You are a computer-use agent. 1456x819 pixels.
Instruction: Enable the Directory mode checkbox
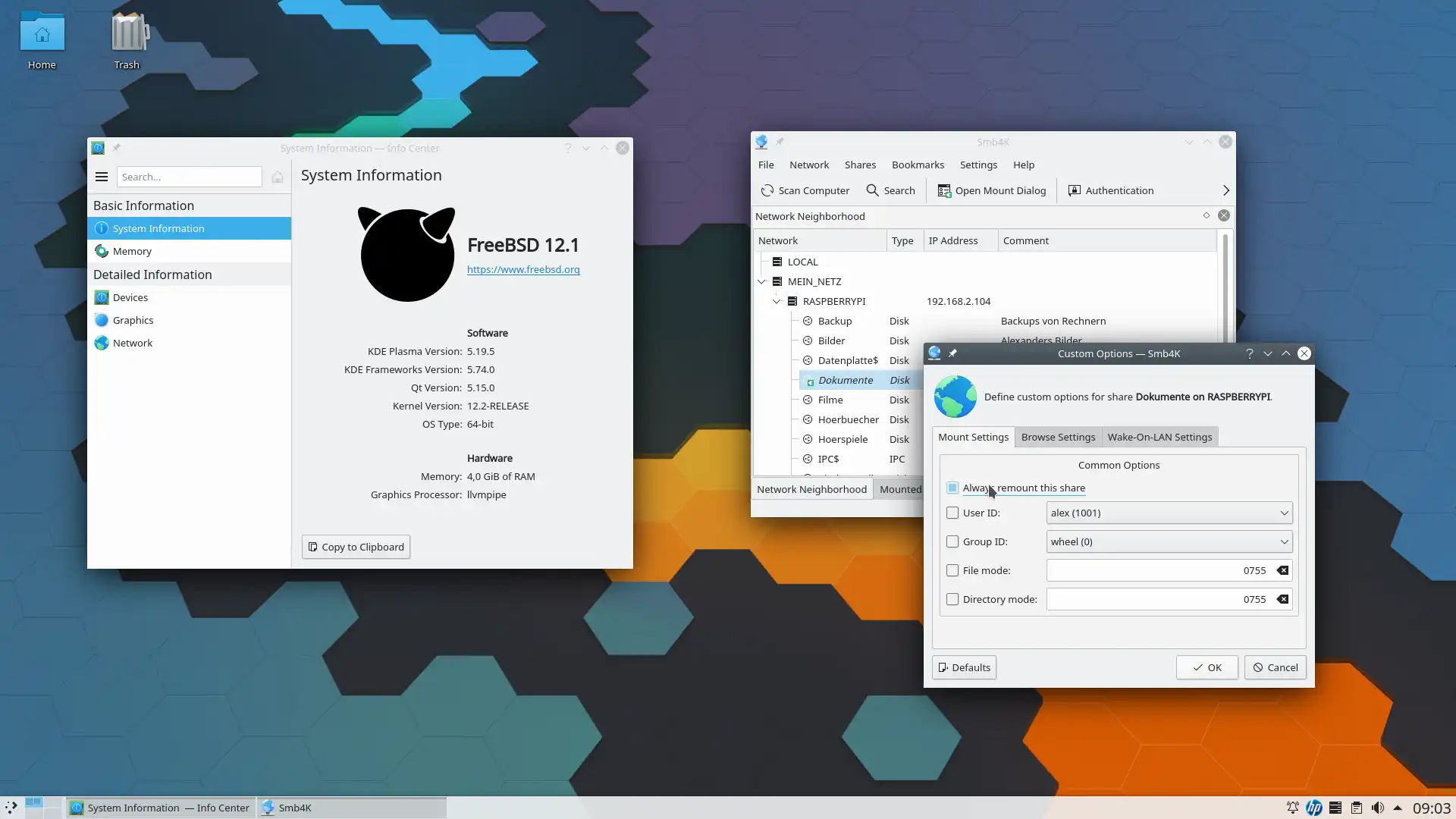click(x=952, y=599)
